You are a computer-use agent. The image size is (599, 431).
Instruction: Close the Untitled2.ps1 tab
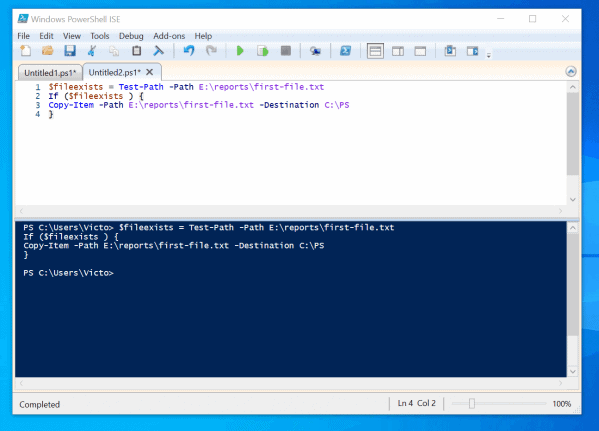150,72
